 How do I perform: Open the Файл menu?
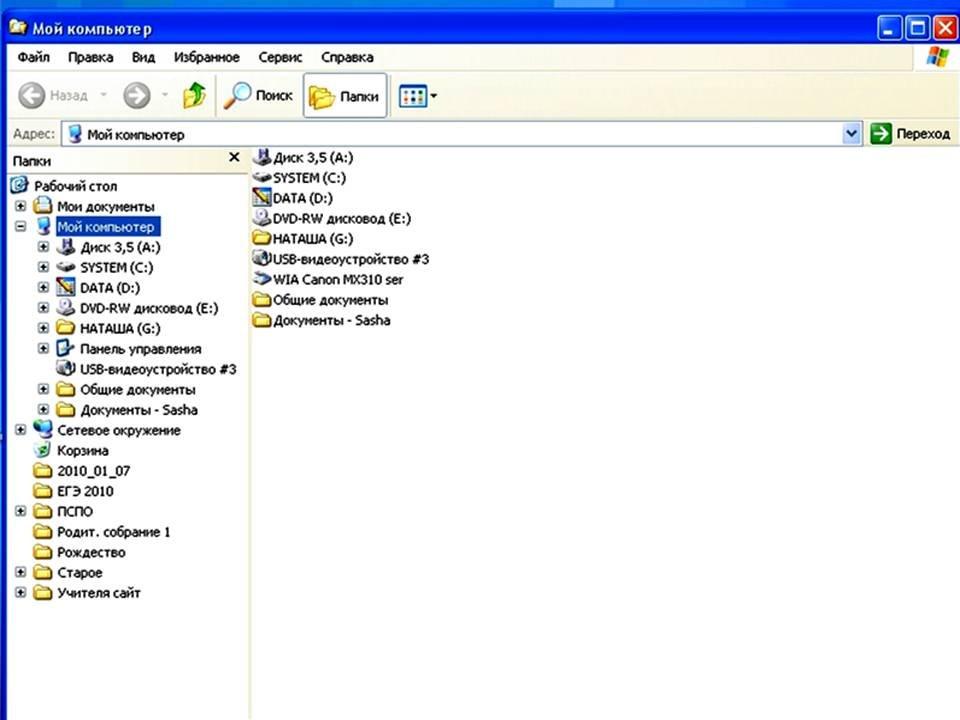[34, 57]
